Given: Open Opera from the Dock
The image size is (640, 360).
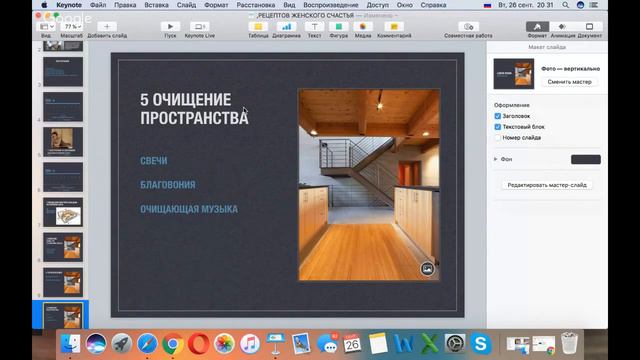Looking at the screenshot, I should 198,344.
